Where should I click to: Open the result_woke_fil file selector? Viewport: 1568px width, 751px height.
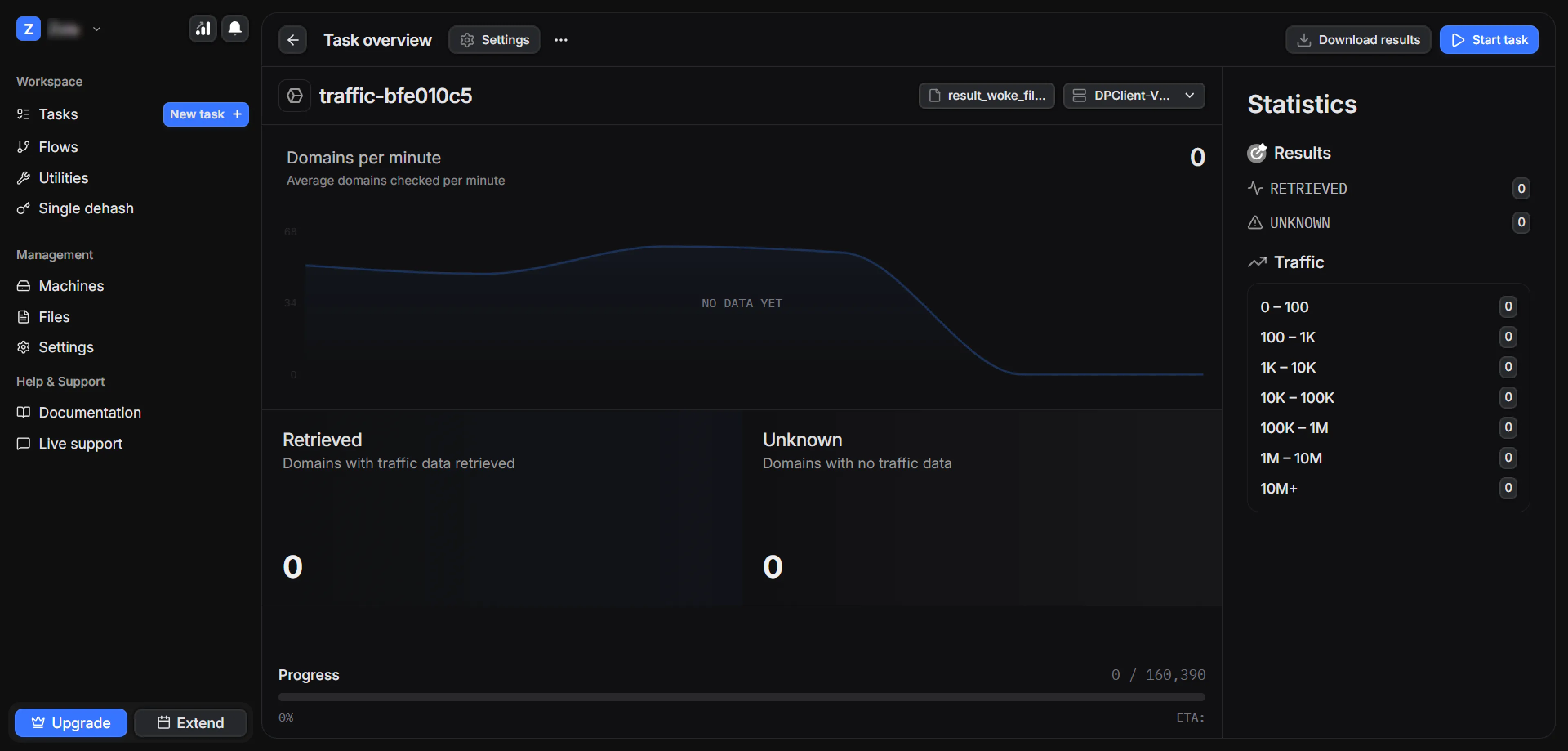(x=986, y=96)
